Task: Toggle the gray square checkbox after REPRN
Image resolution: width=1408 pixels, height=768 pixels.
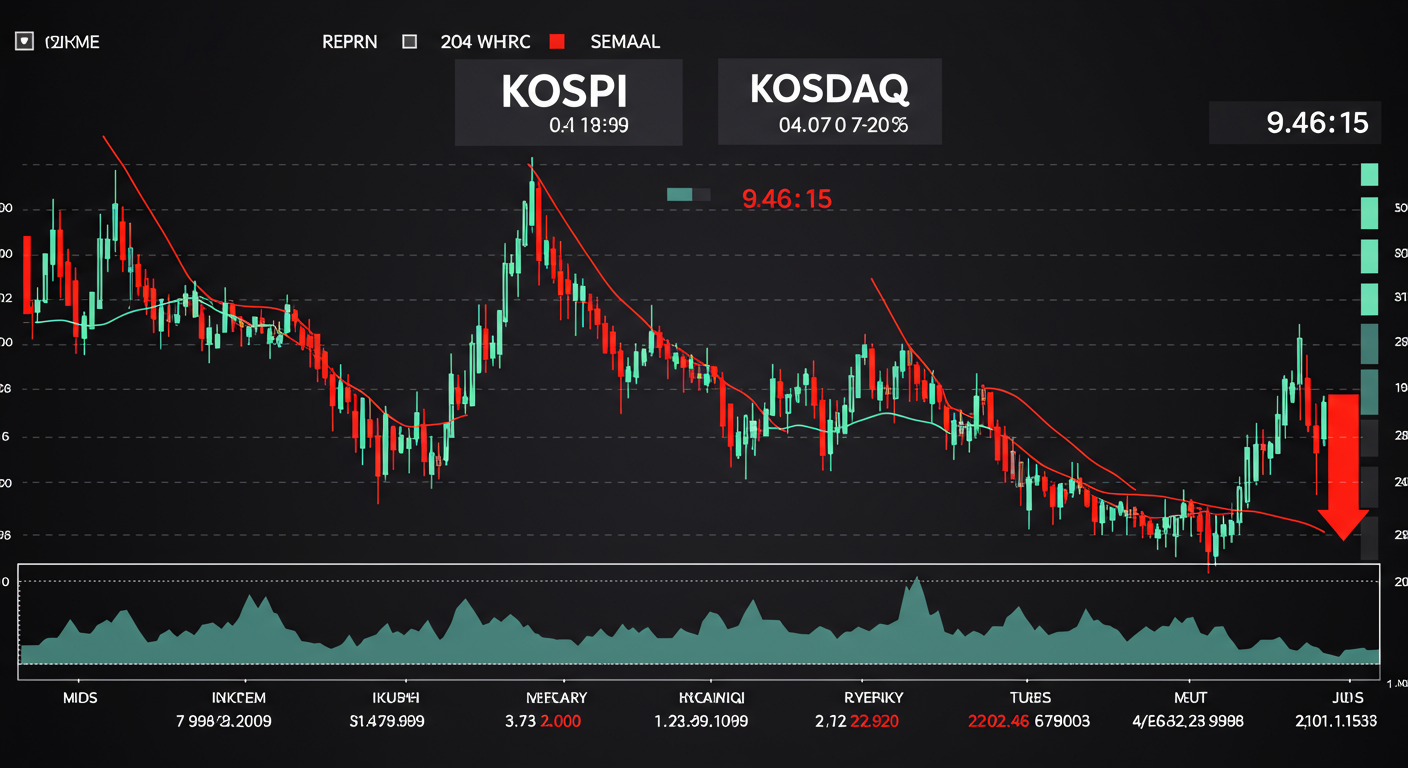Action: tap(409, 42)
